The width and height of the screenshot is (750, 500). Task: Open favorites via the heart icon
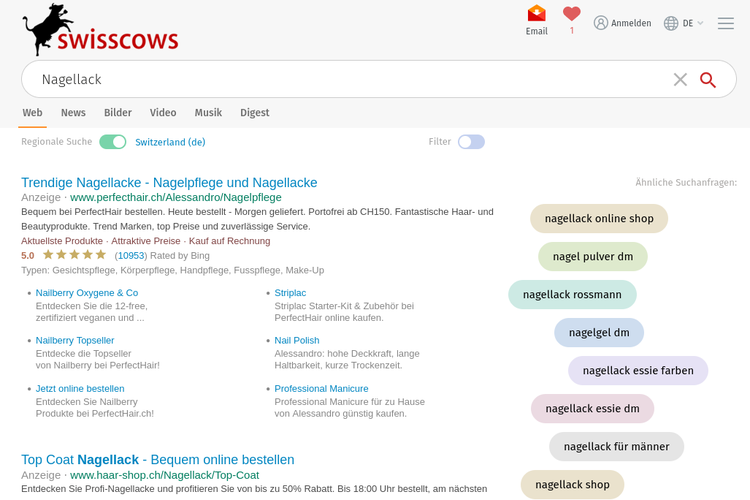pyautogui.click(x=572, y=14)
